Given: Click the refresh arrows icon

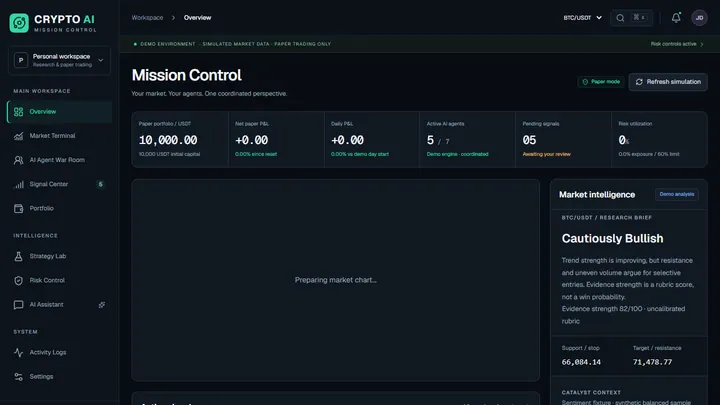Looking at the screenshot, I should point(639,82).
